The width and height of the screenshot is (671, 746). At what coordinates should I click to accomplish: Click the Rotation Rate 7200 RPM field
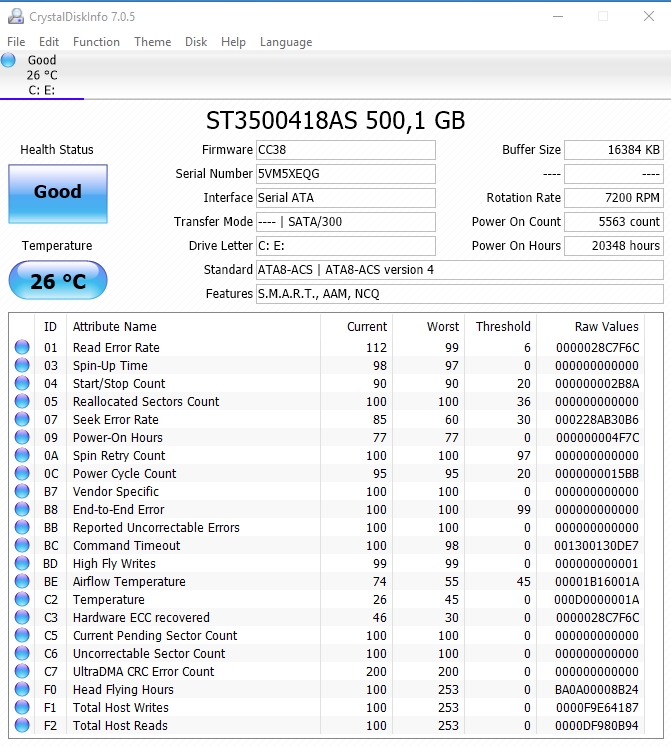pos(614,198)
